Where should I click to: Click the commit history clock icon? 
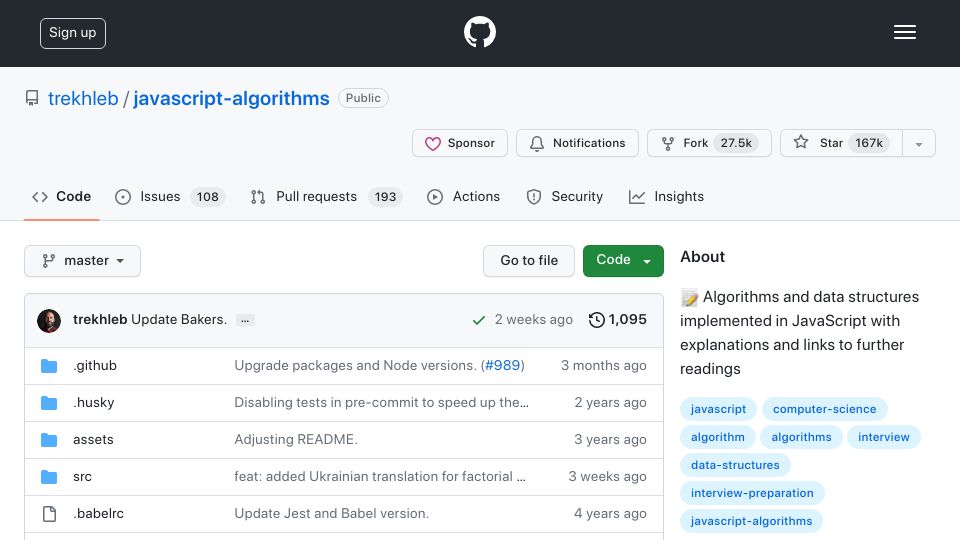[x=596, y=320]
